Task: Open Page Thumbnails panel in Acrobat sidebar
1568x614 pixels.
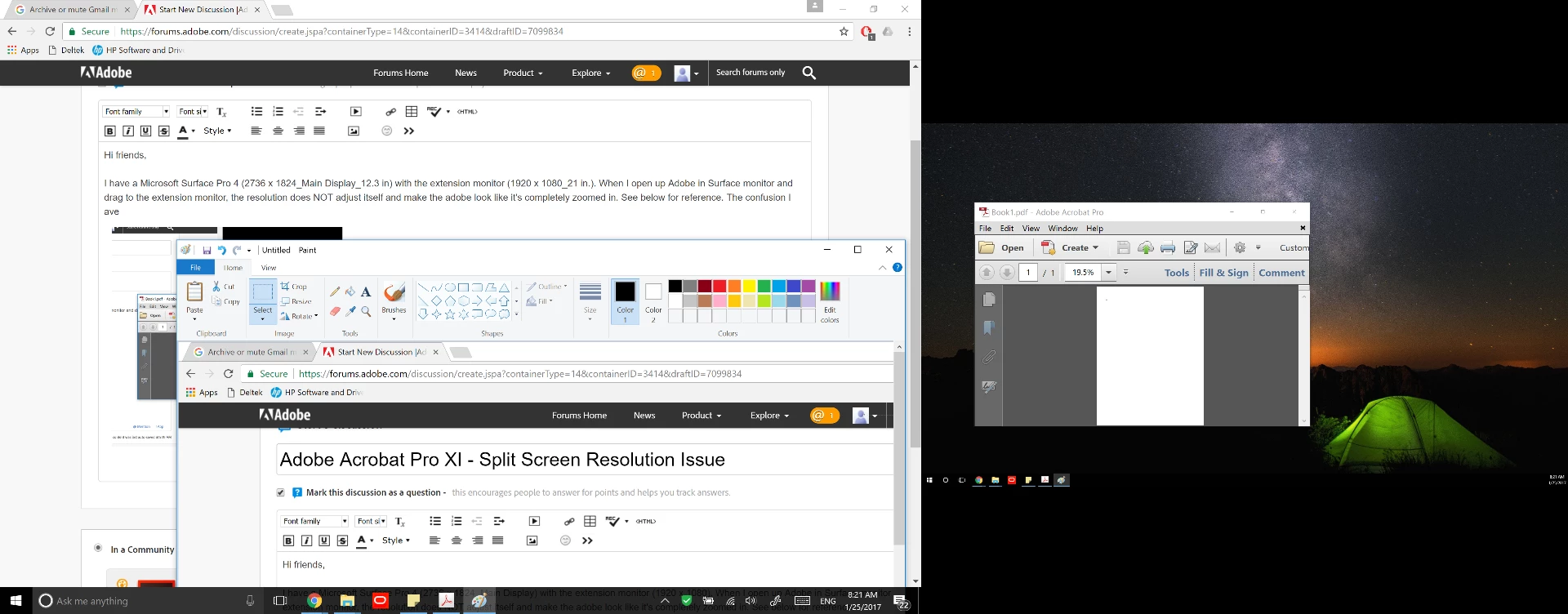Action: [x=989, y=300]
